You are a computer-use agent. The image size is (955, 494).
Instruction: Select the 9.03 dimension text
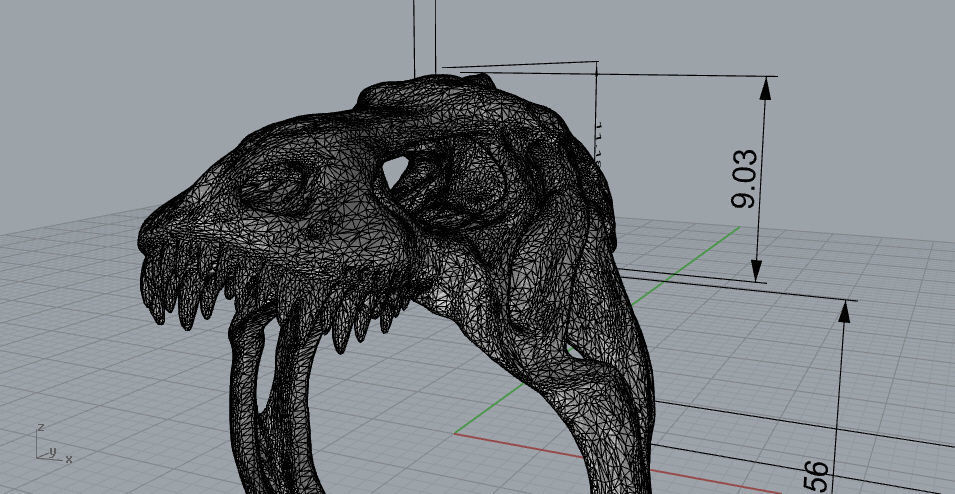tap(744, 178)
